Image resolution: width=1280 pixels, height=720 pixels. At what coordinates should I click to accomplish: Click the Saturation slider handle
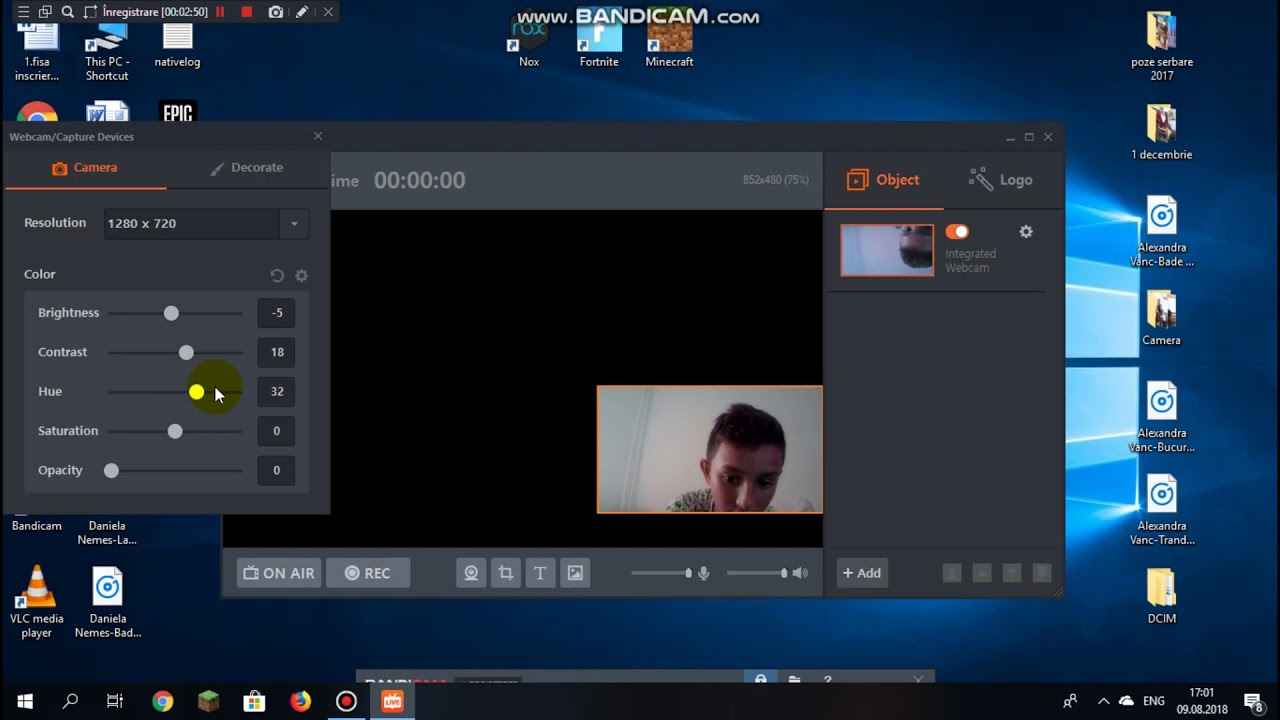pyautogui.click(x=175, y=431)
